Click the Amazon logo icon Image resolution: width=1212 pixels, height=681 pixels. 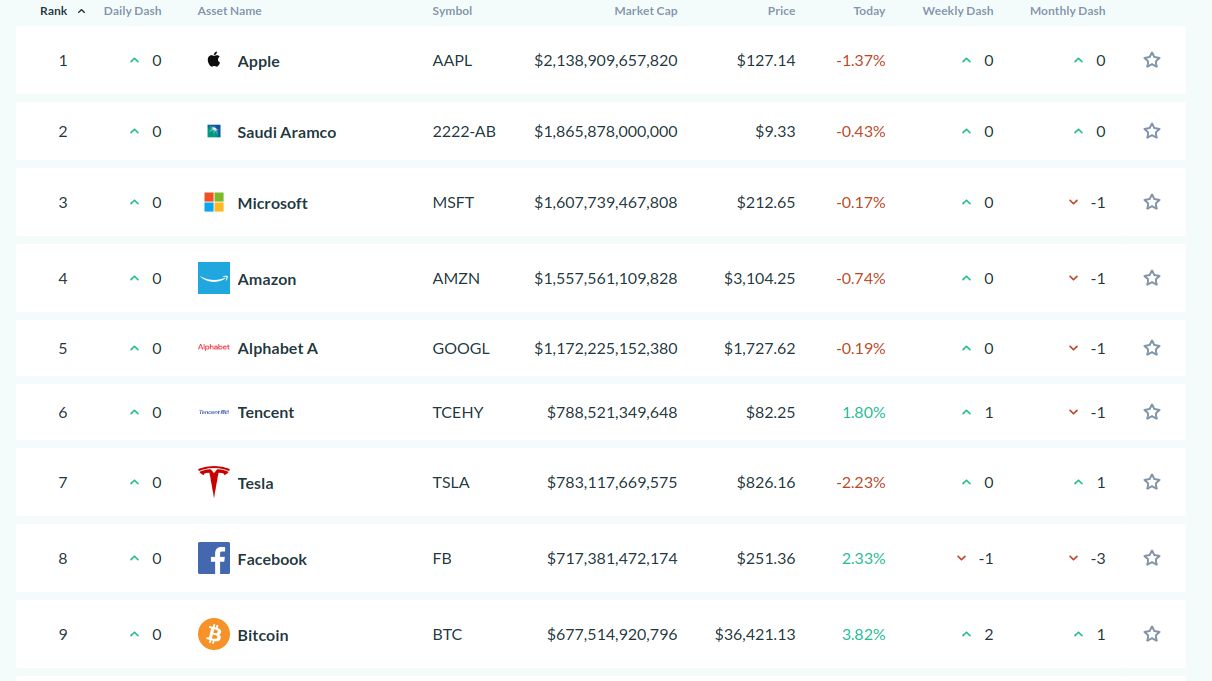coord(214,278)
